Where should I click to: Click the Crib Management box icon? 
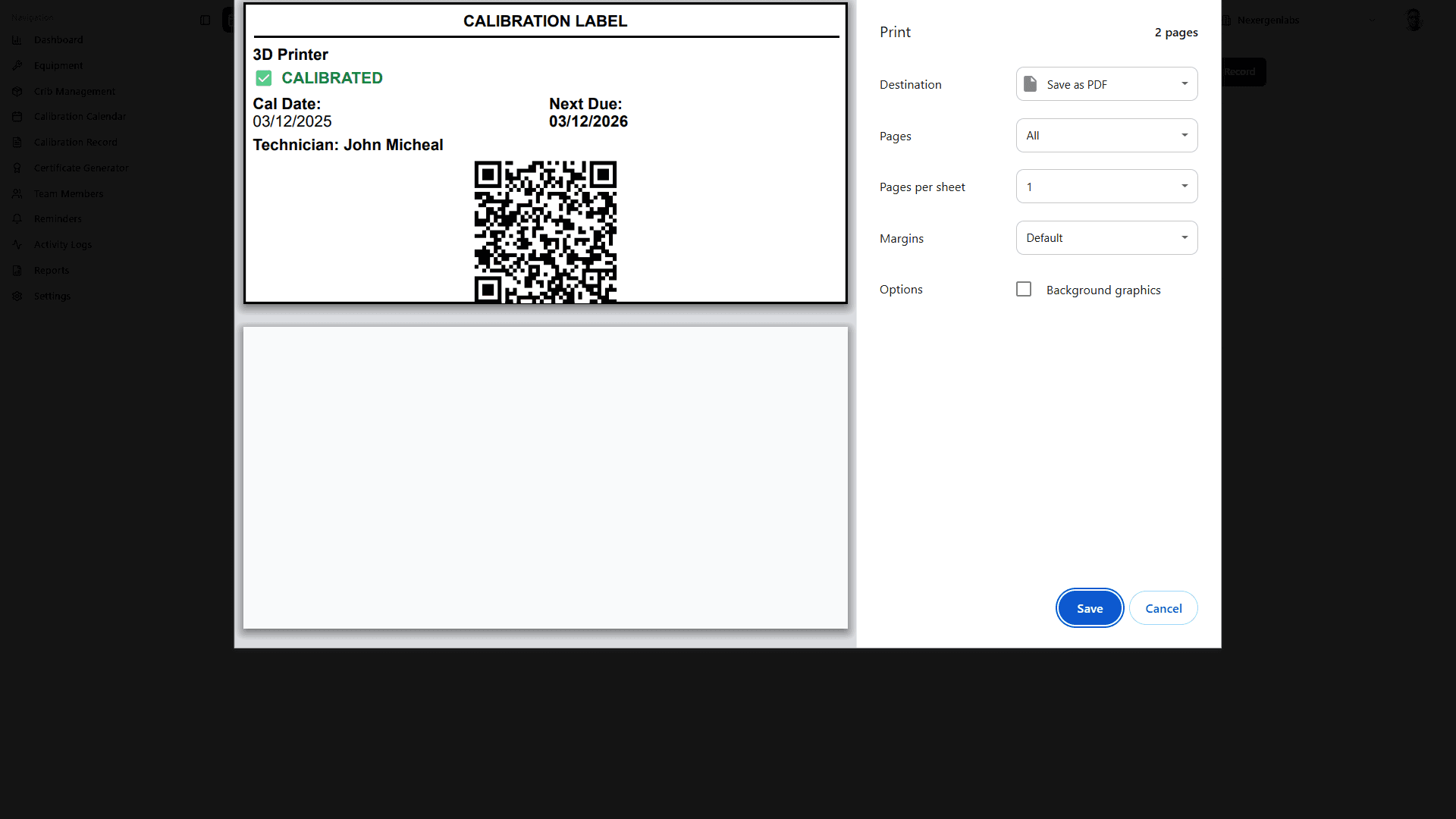[x=17, y=92]
